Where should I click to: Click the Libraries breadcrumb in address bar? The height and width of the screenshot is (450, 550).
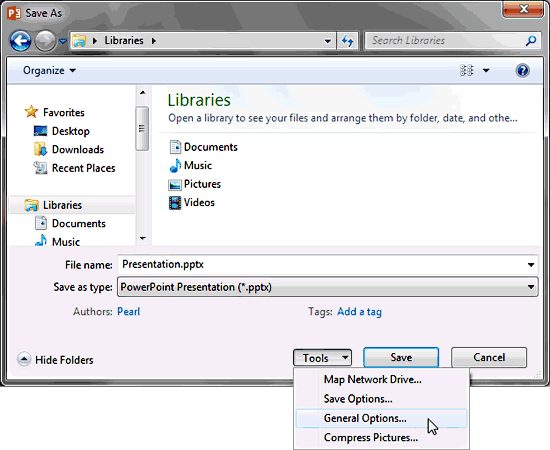pyautogui.click(x=124, y=41)
